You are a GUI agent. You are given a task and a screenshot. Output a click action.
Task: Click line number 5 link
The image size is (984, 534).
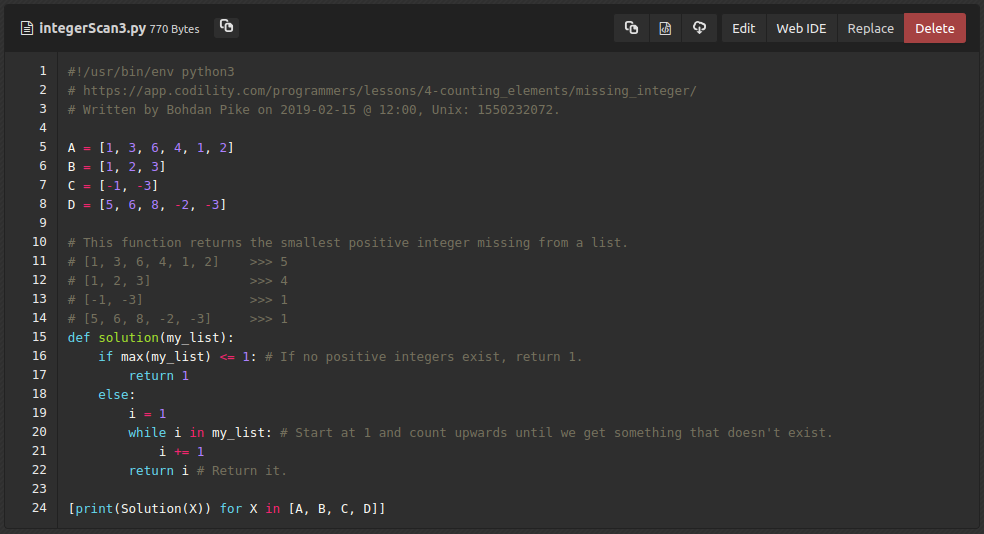tap(42, 147)
